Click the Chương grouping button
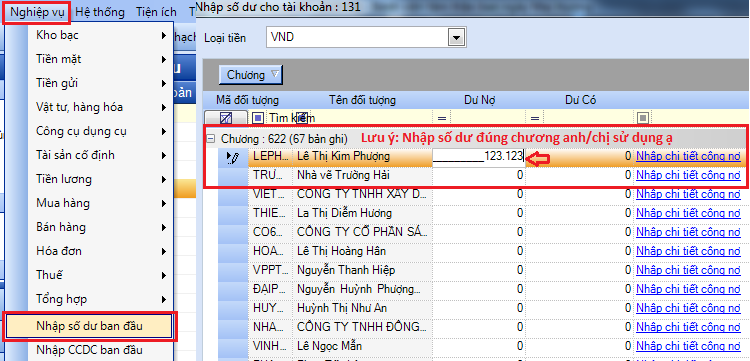Image resolution: width=750 pixels, height=361 pixels. (x=251, y=75)
